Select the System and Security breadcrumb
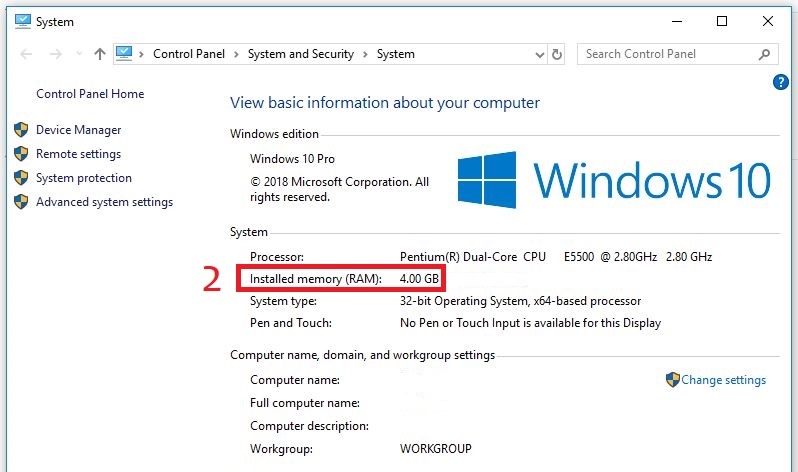 [300, 54]
